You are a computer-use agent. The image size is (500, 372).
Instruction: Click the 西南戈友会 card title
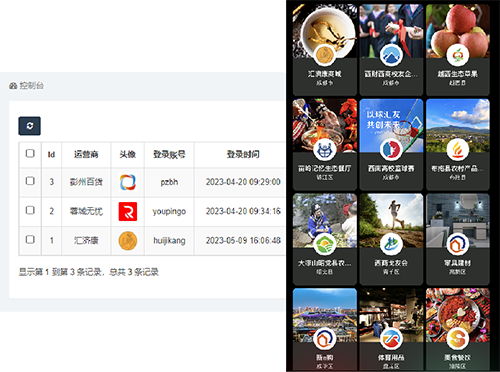(391, 263)
